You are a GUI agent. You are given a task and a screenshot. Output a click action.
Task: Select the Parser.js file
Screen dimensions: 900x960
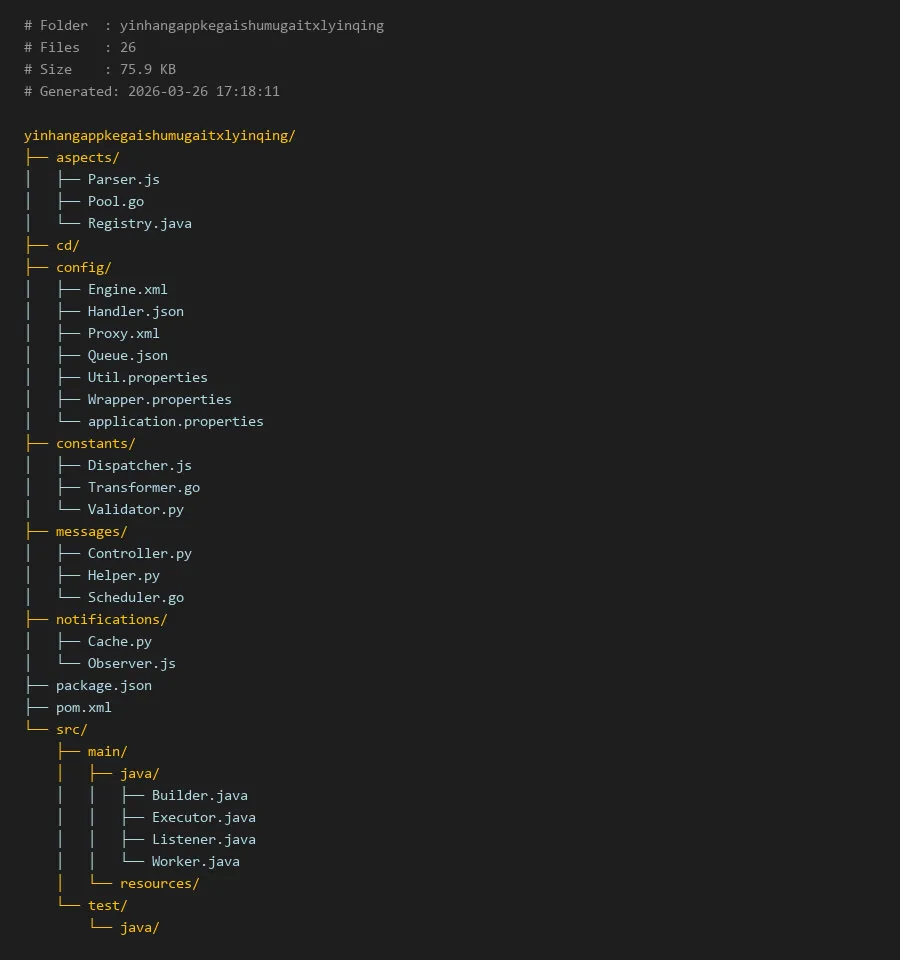(x=123, y=179)
